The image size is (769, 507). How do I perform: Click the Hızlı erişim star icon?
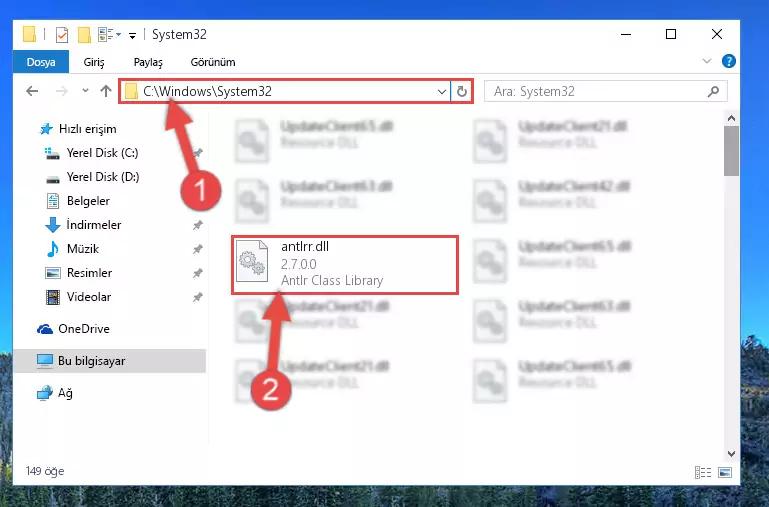(46, 129)
